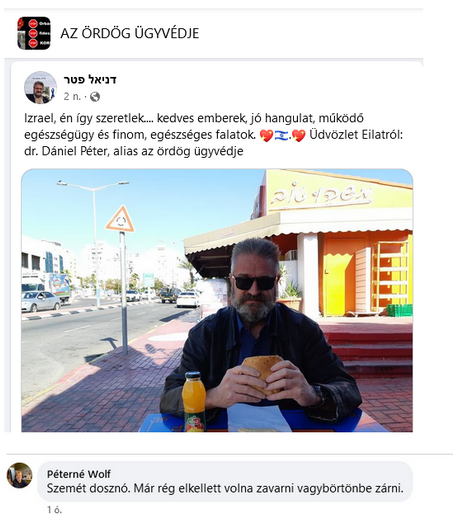Click the bun held by the man
Screen dimensions: 457x524
coord(263,373)
